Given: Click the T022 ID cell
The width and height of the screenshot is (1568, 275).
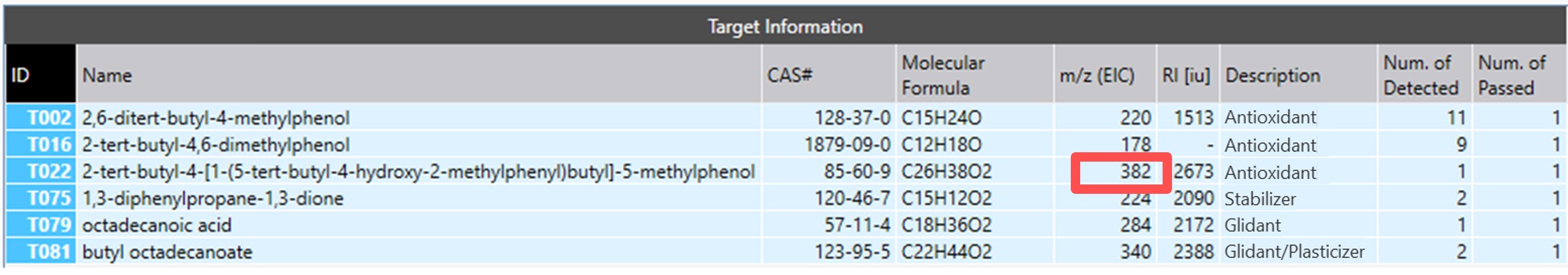Looking at the screenshot, I should pyautogui.click(x=42, y=171).
